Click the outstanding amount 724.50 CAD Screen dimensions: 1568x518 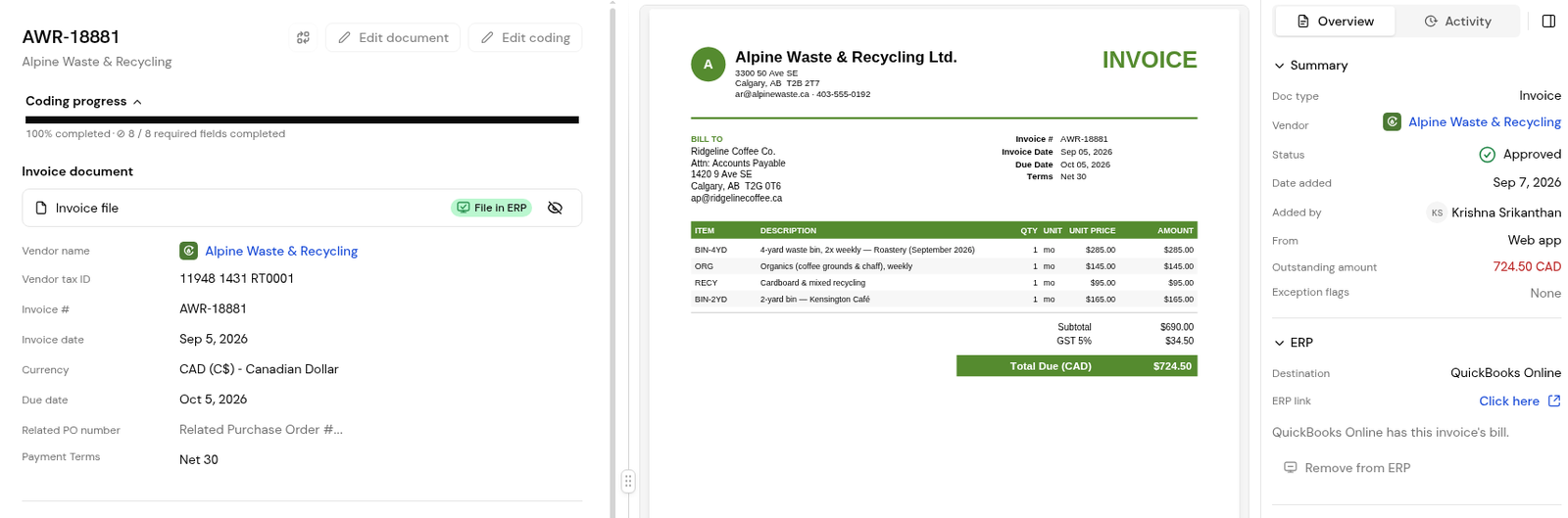[x=1527, y=266]
